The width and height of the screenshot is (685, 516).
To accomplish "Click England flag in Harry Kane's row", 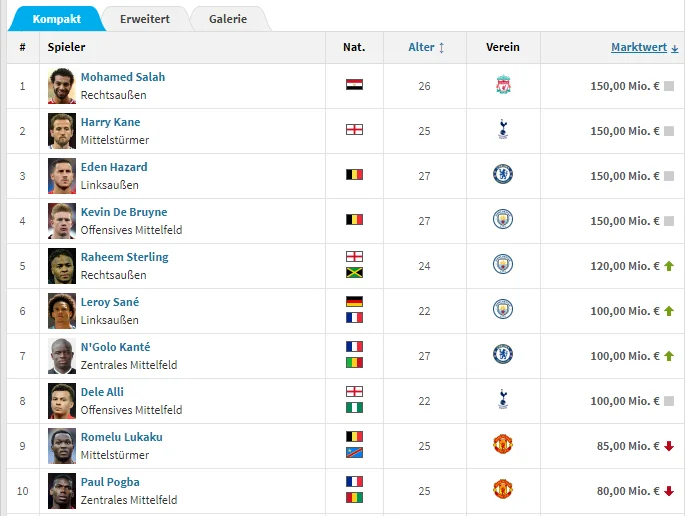I will [354, 130].
